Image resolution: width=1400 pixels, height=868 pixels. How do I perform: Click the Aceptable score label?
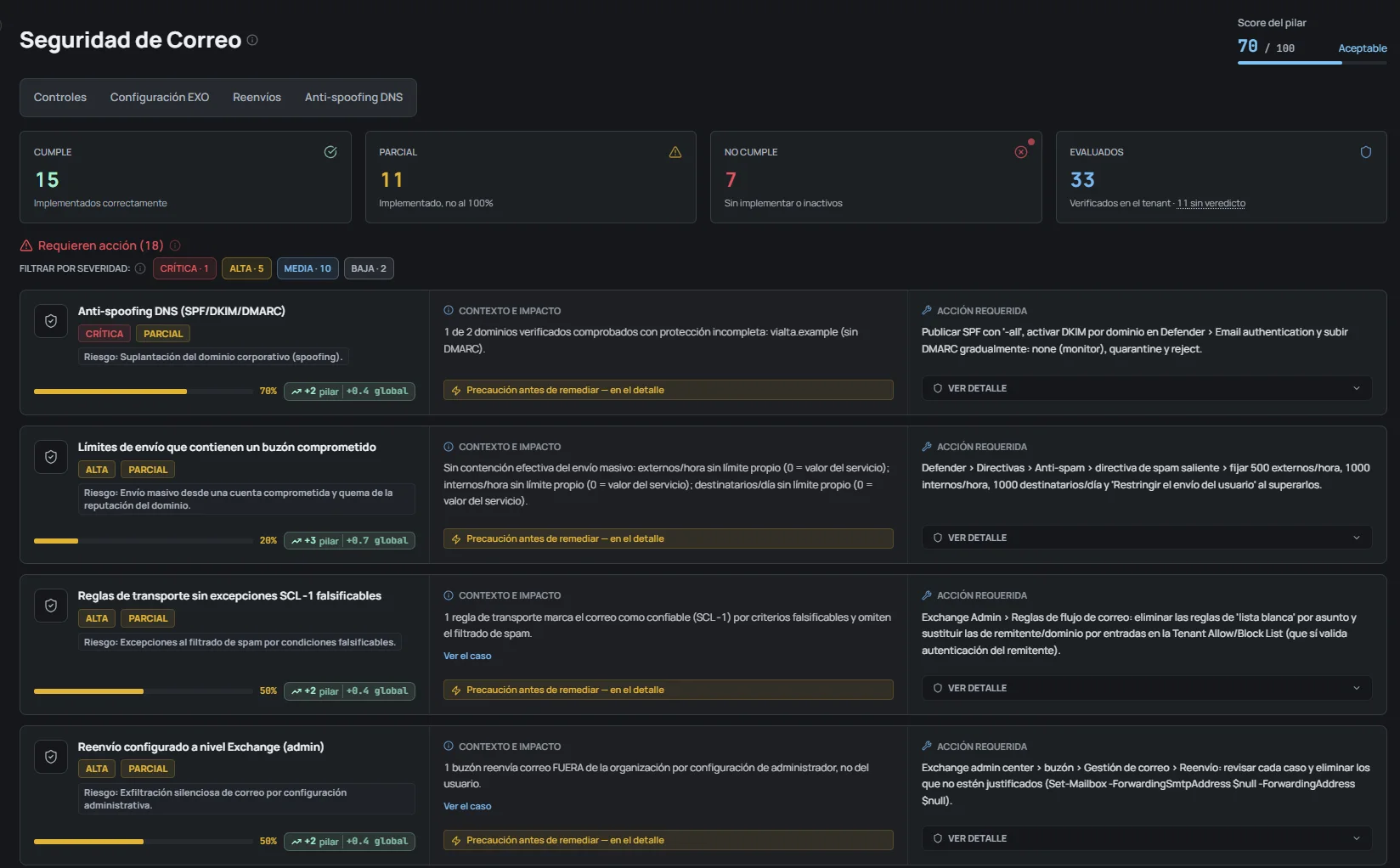pos(1363,48)
